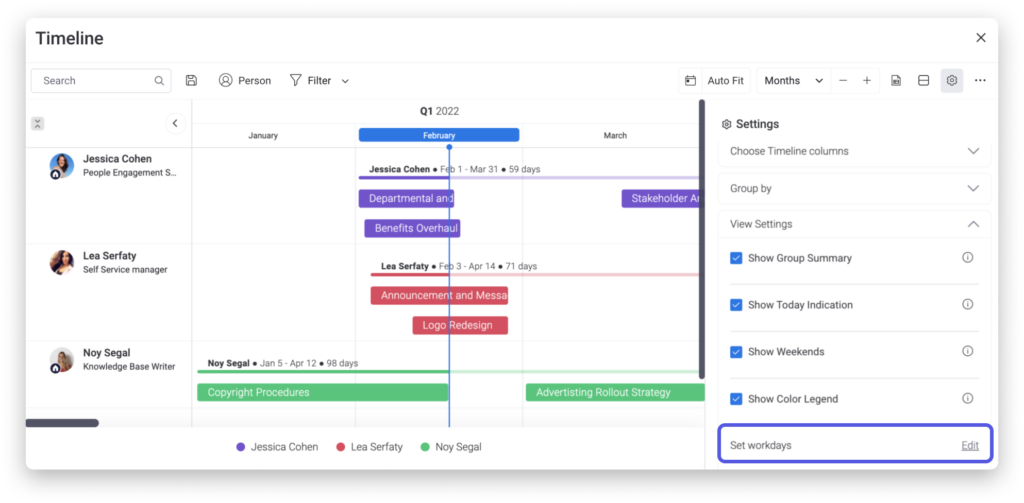
Task: Click the three-dot more options icon
Action: click(x=980, y=81)
